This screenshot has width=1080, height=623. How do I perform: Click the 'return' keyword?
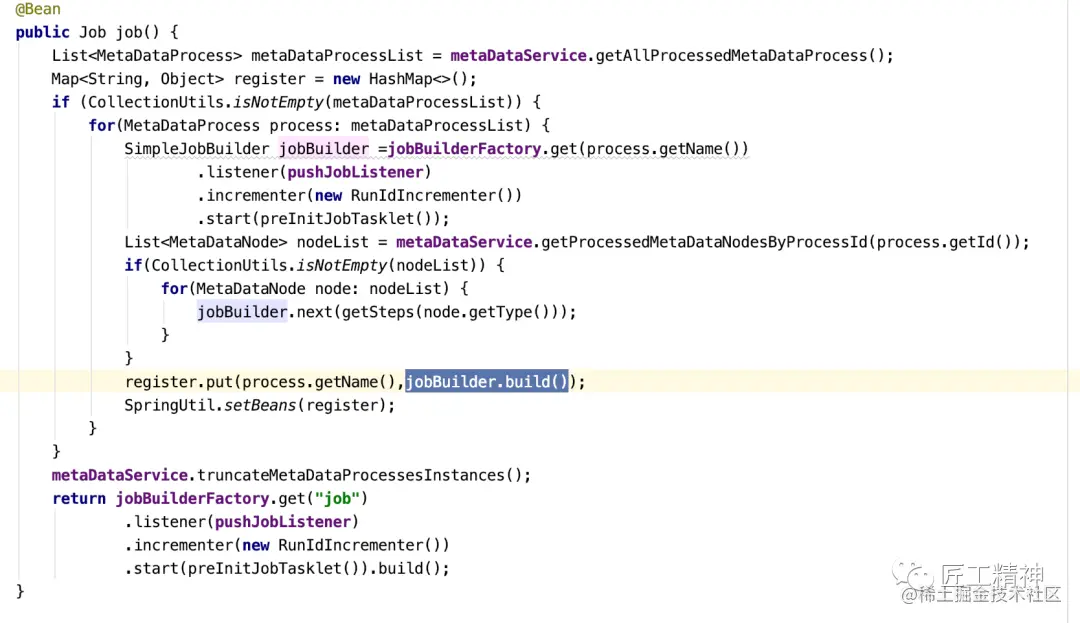[79, 499]
